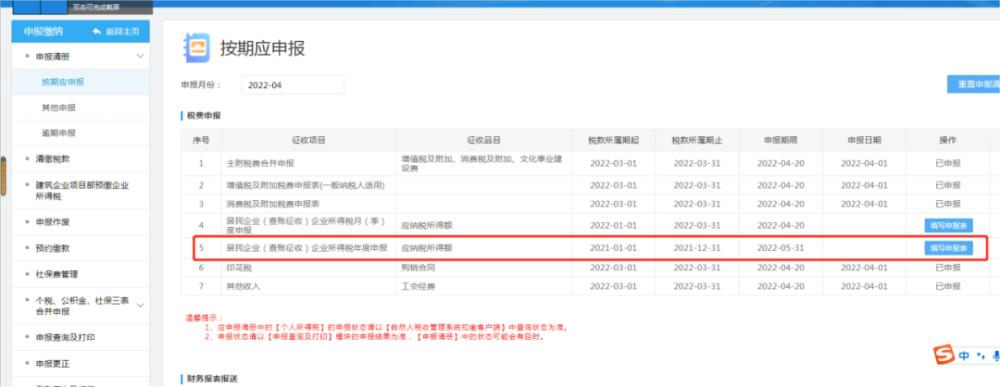Click 填写申报表 for the 企业所得税月(季)度申报 row
The image size is (1000, 387).
click(x=948, y=225)
